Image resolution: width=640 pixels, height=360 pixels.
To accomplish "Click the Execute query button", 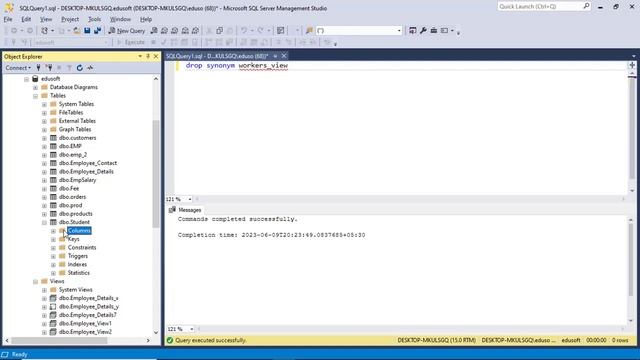I will point(131,42).
